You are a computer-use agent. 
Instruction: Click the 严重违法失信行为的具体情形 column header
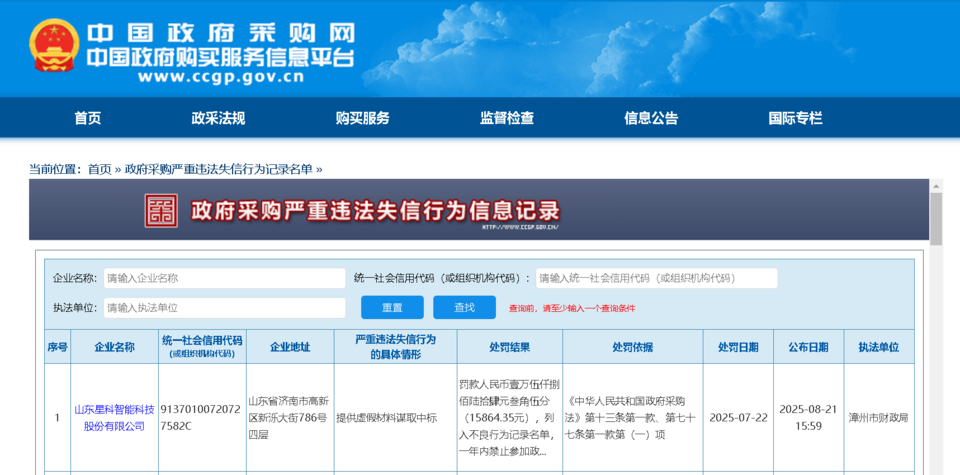click(x=396, y=347)
